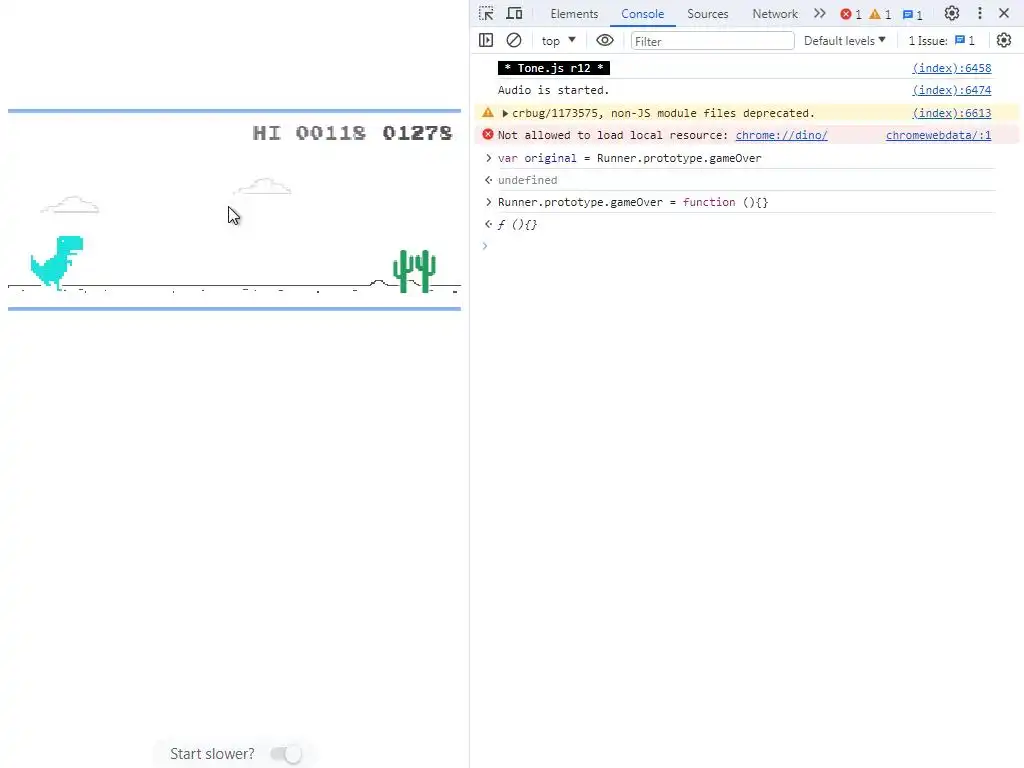Focus the console Filter field
This screenshot has height=768, width=1024.
[712, 41]
